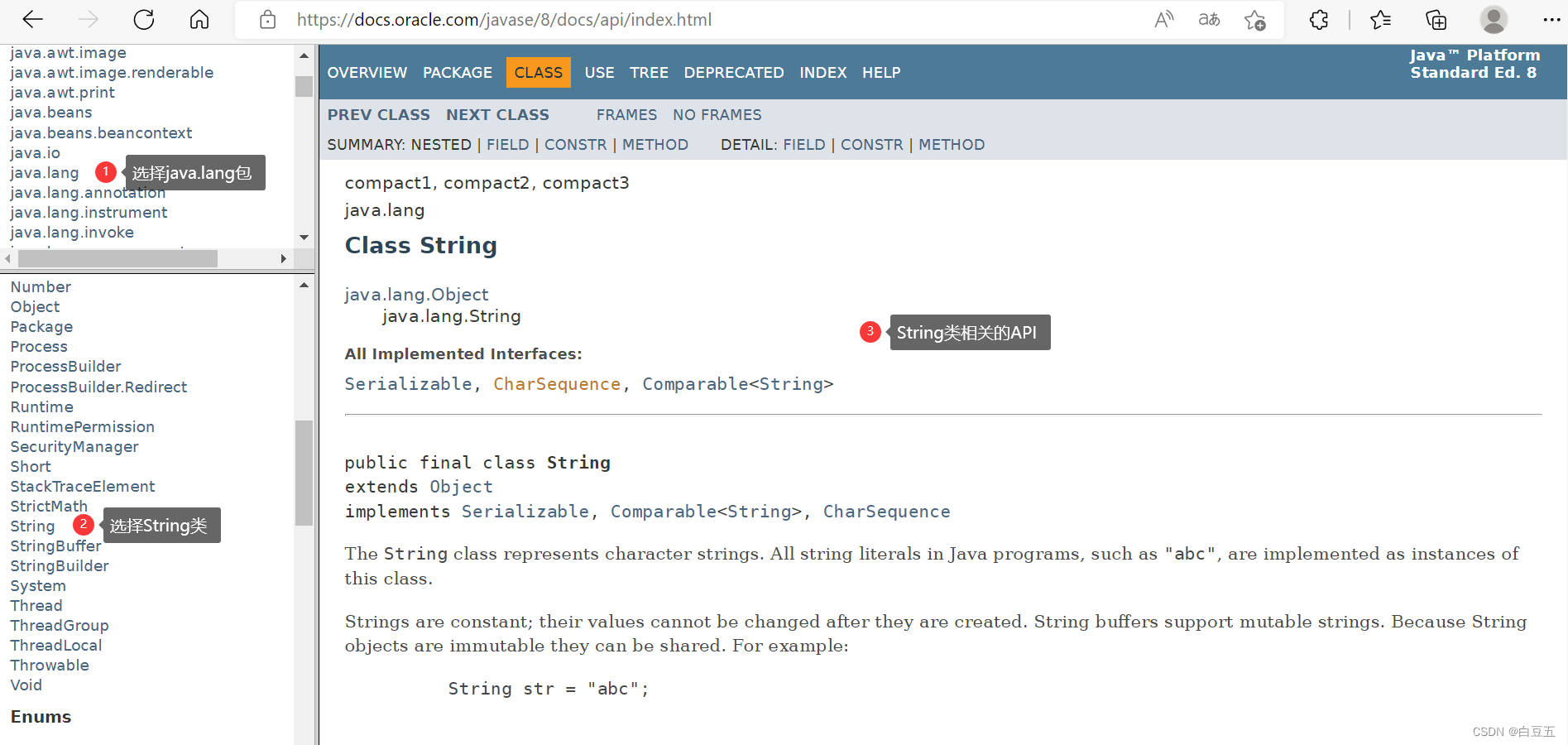Click the package list horizontal scroll-right arrow
1568x745 pixels.
click(284, 259)
